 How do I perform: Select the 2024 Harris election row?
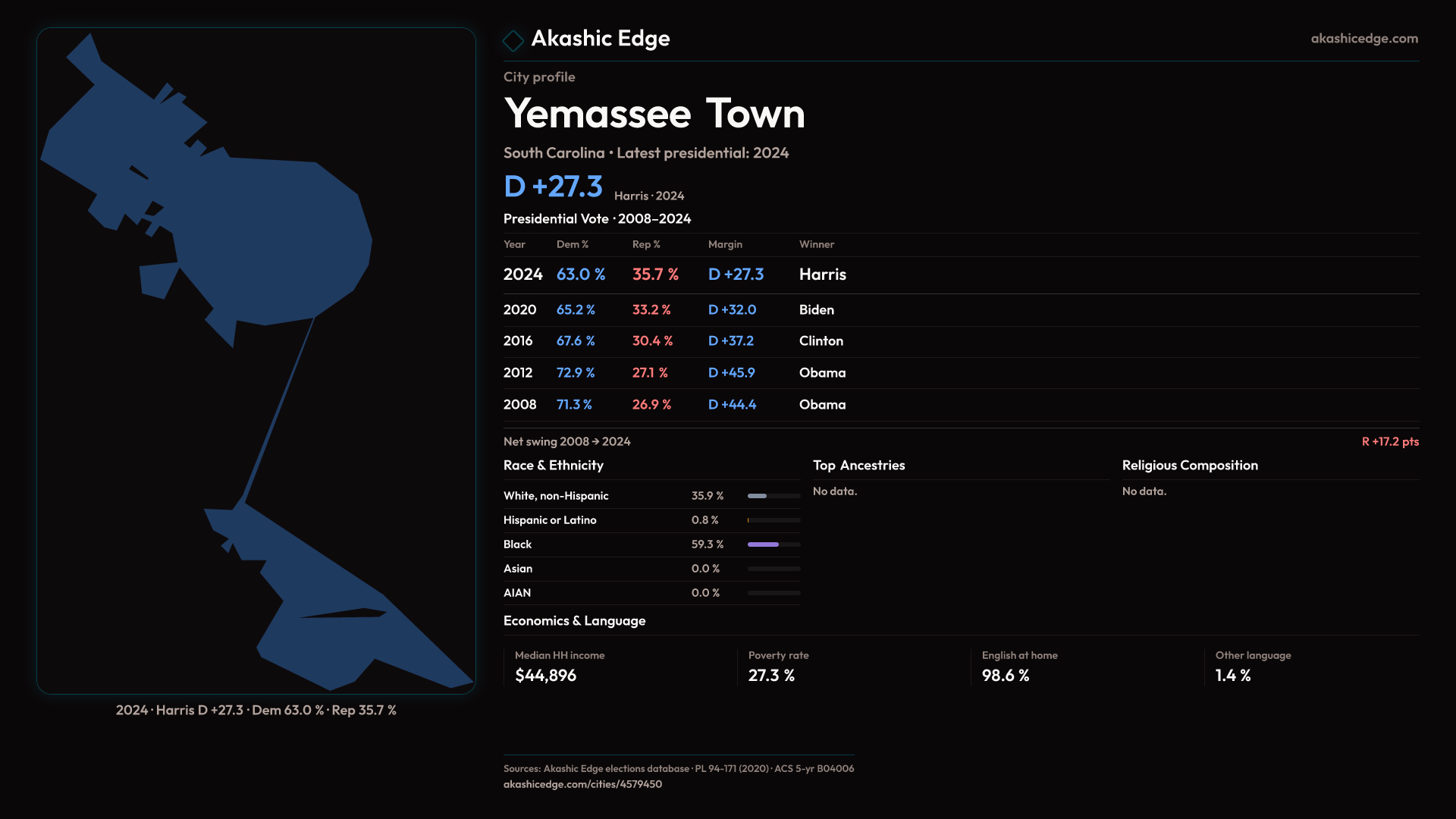click(675, 275)
